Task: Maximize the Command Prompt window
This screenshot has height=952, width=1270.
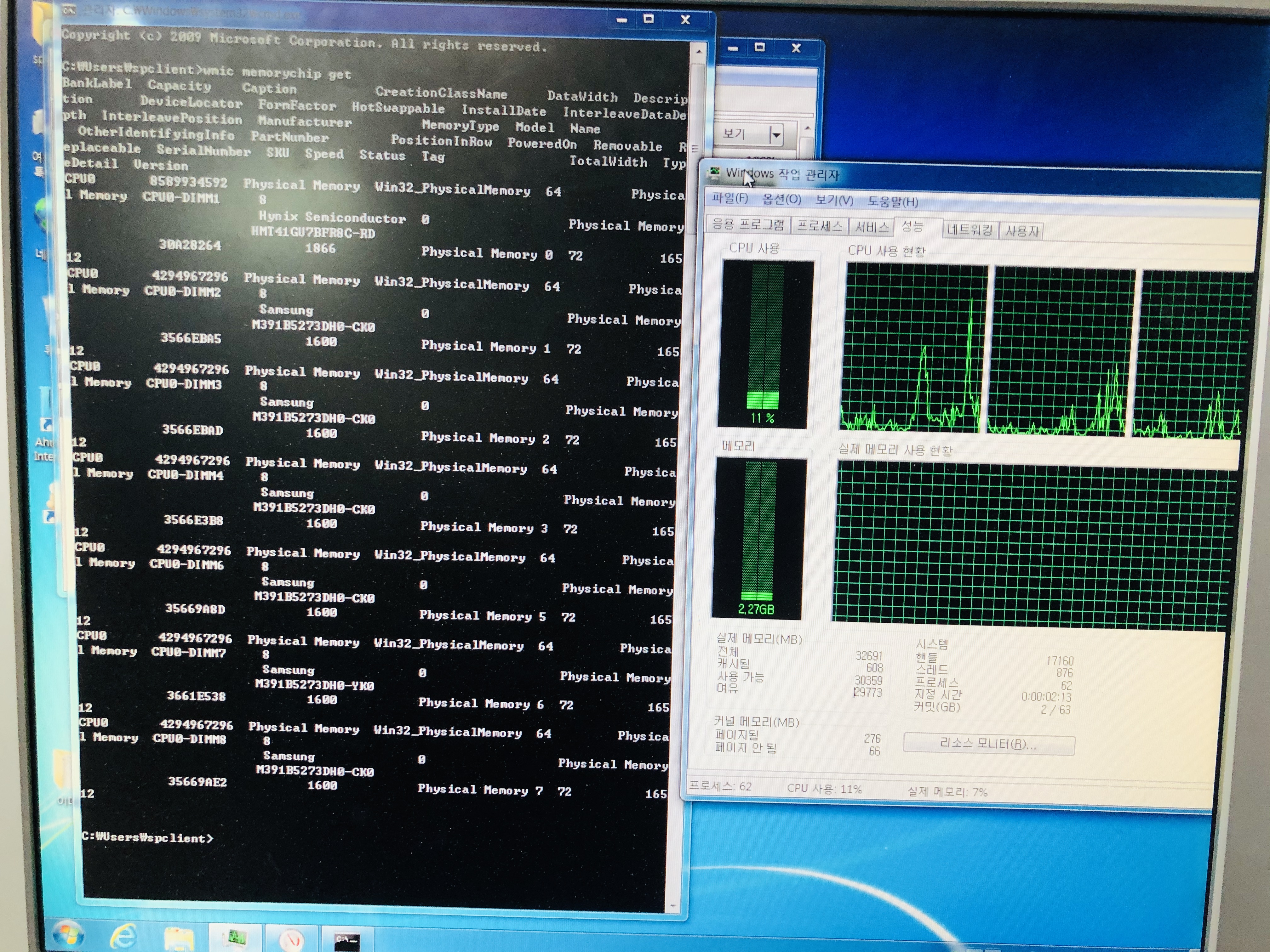Action: click(x=649, y=20)
